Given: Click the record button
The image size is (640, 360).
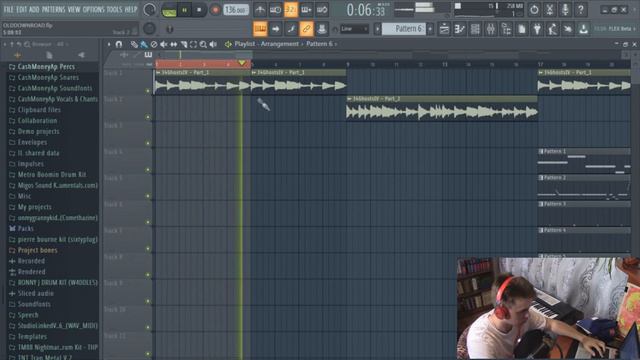Looking at the screenshot, I should click(x=215, y=10).
